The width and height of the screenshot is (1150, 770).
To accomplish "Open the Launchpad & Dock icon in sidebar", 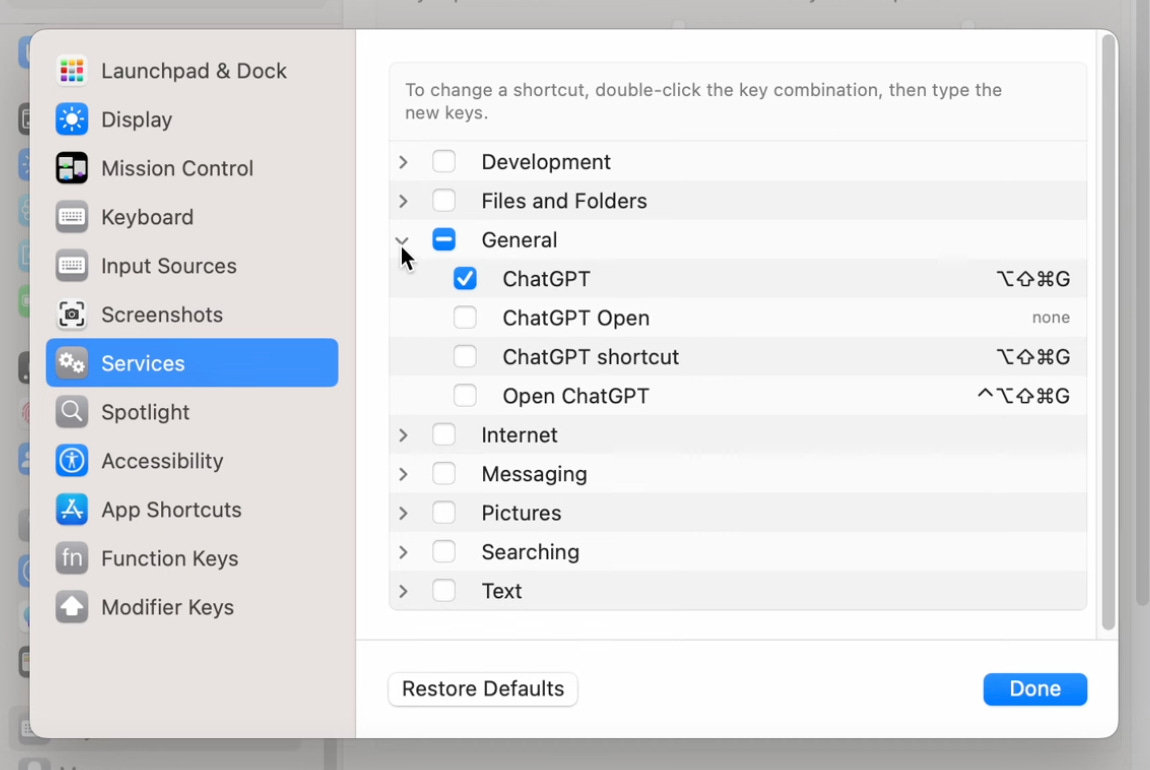I will [x=71, y=70].
